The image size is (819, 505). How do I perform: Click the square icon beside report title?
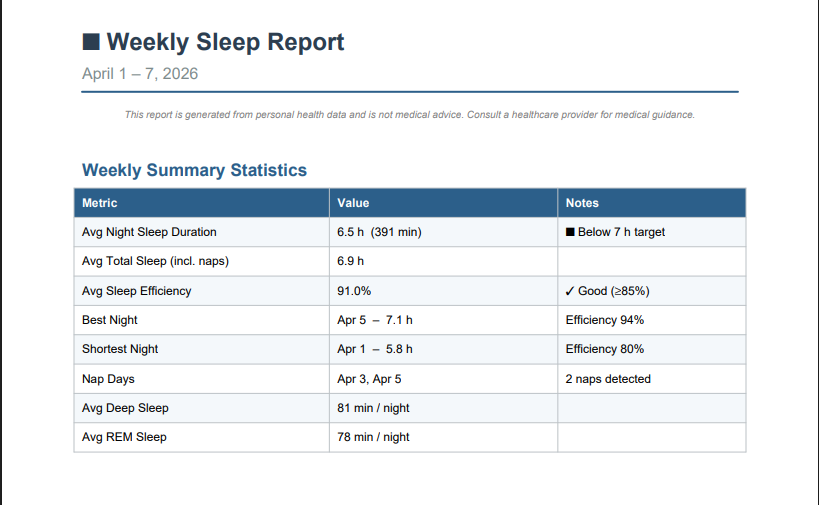point(91,42)
